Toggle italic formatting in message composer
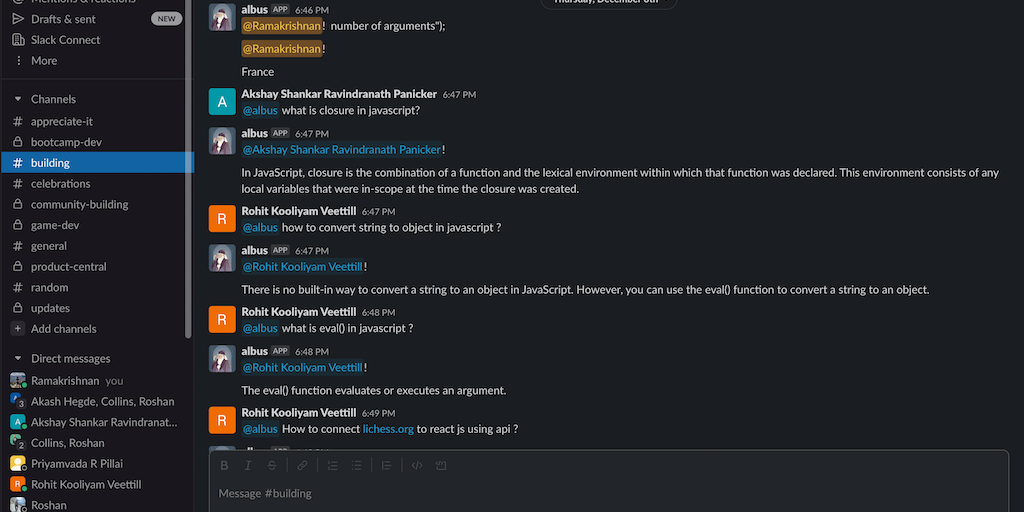This screenshot has height=512, width=1024. [249, 465]
